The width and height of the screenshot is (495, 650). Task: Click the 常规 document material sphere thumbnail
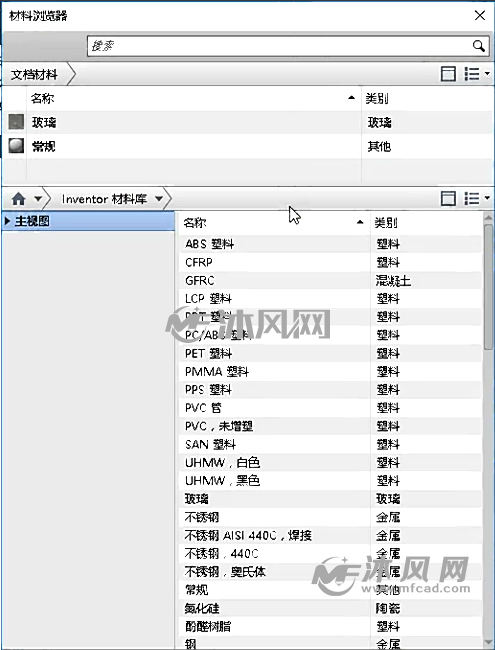[16, 146]
